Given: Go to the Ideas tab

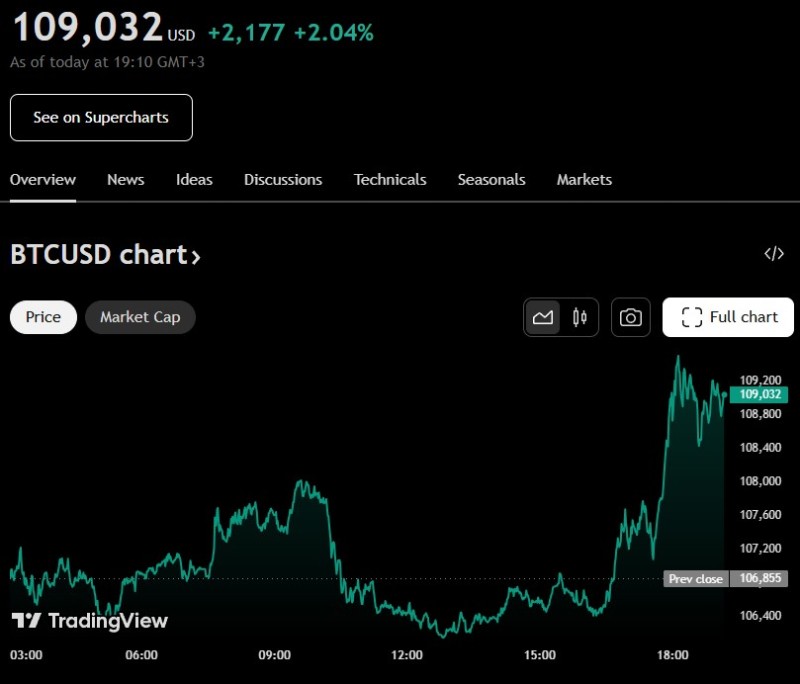Looking at the screenshot, I should point(194,180).
